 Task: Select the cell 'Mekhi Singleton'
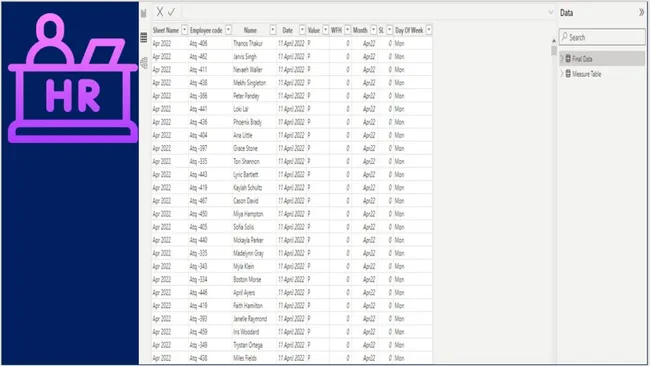255,82
